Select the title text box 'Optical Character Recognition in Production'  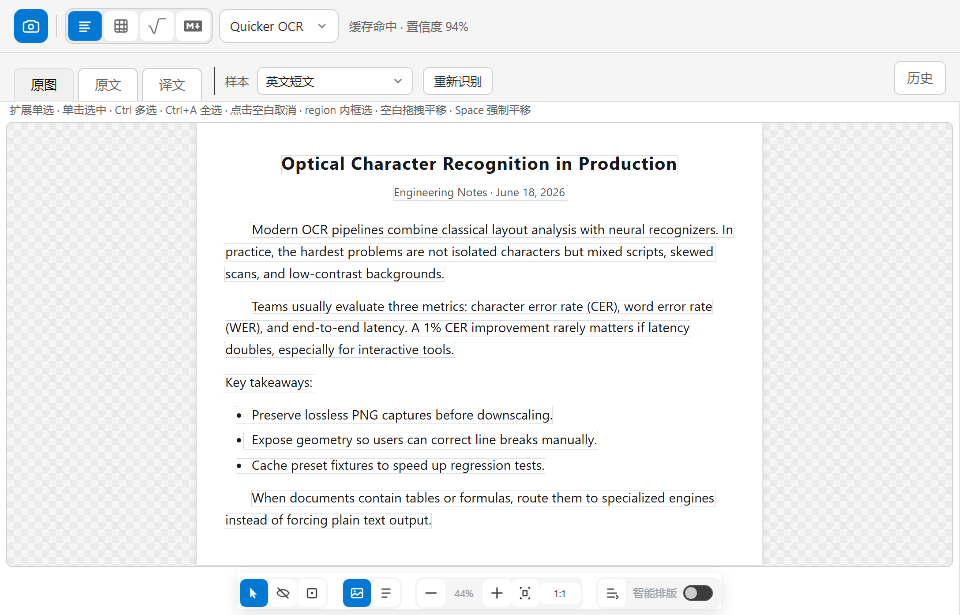click(479, 164)
